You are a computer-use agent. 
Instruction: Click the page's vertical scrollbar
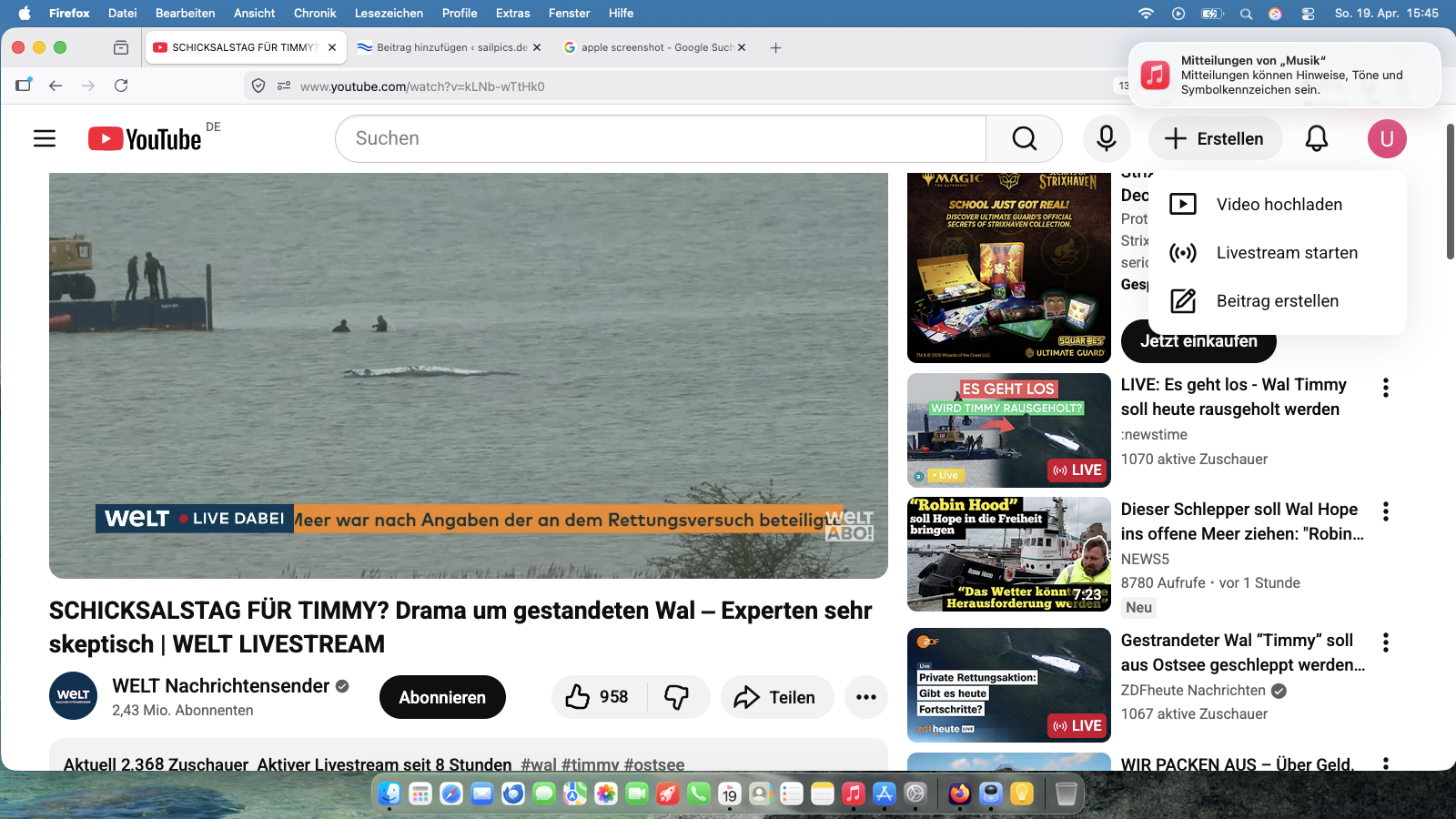pyautogui.click(x=1451, y=191)
